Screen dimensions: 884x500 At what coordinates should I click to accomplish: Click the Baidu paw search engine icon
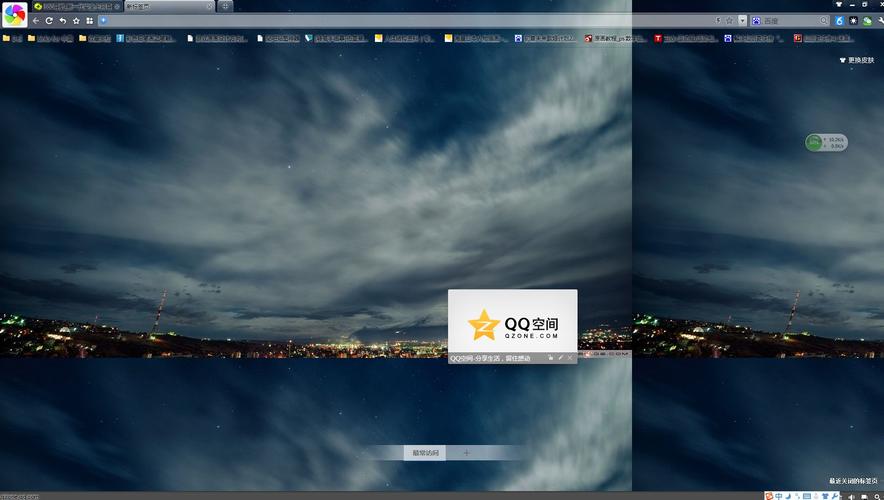coord(757,21)
